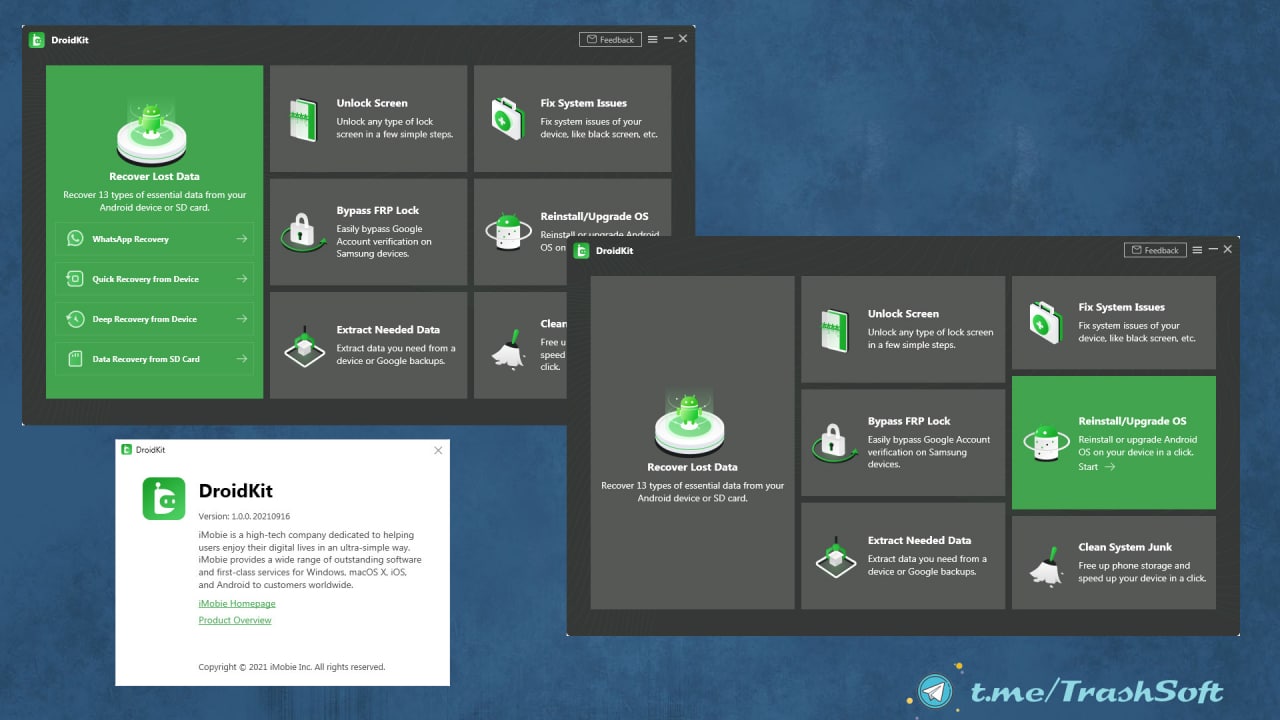Click Bypass FRP Lock title in back window
Image resolution: width=1280 pixels, height=720 pixels.
click(378, 211)
